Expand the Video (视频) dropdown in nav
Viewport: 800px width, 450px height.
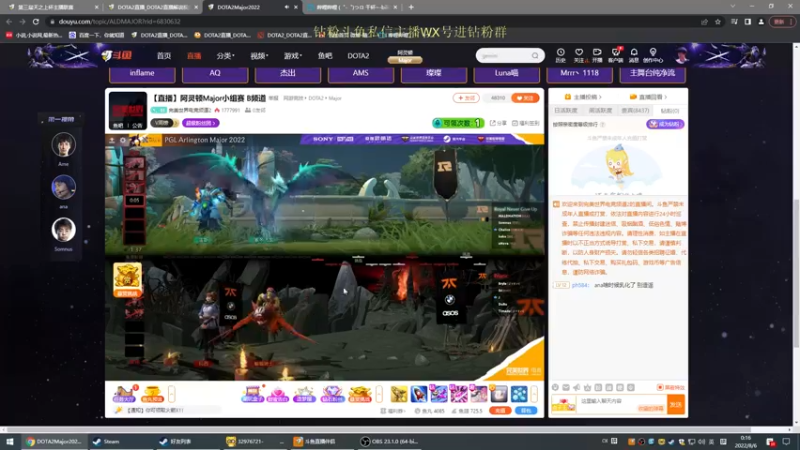point(259,56)
